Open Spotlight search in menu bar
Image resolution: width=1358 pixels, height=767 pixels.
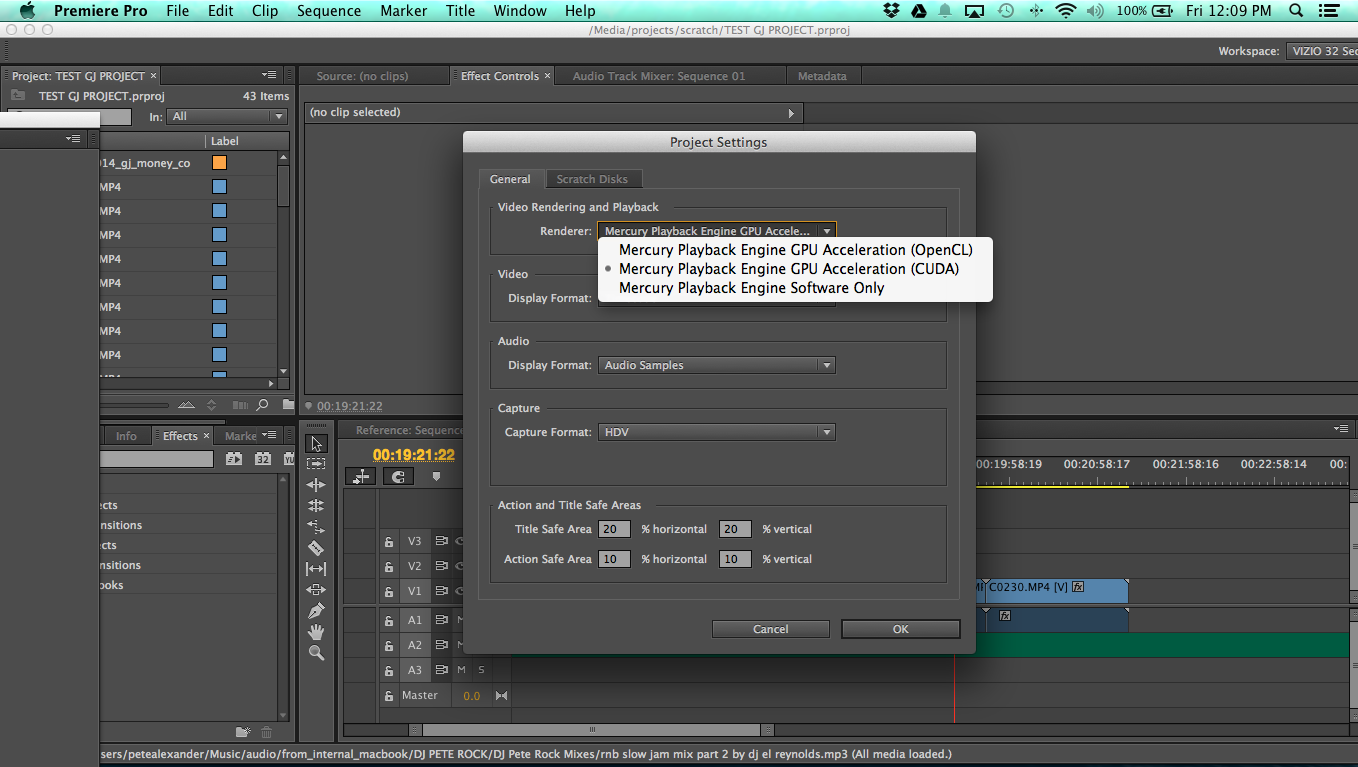[1296, 11]
